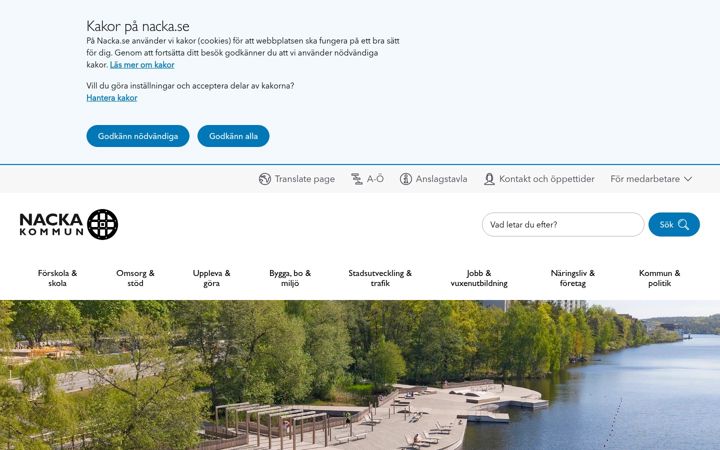720x450 pixels.
Task: Click the Nacka Kommun logo
Action: 69,225
